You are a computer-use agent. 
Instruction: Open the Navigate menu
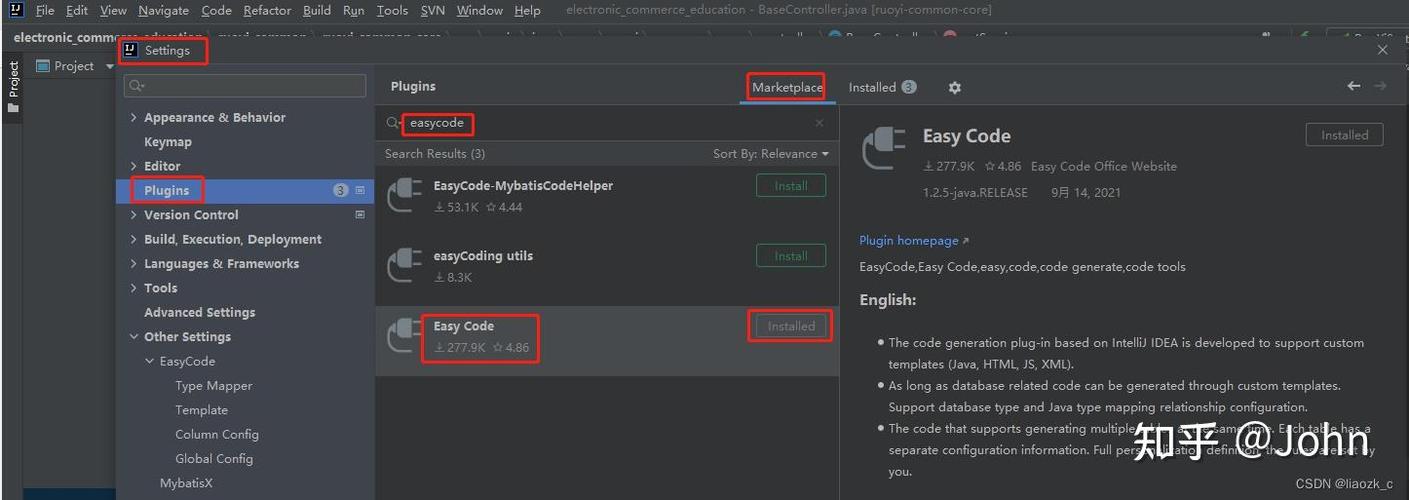tap(163, 10)
